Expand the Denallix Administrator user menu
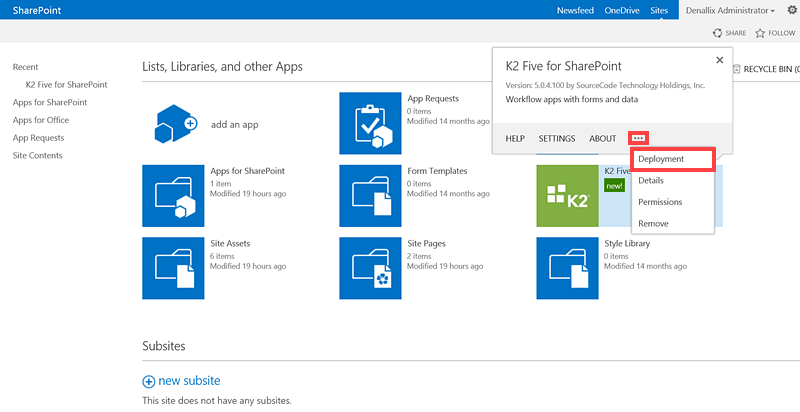Screen dimensions: 800x412 click(730, 10)
